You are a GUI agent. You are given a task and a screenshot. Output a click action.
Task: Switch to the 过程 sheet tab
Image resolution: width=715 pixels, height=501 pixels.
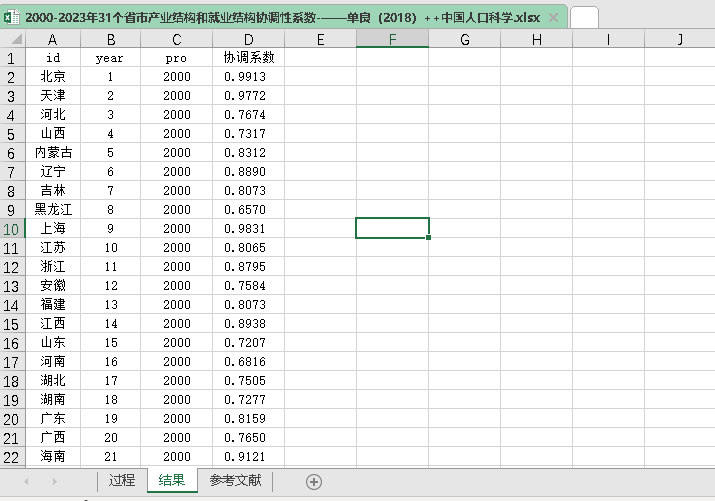click(122, 480)
